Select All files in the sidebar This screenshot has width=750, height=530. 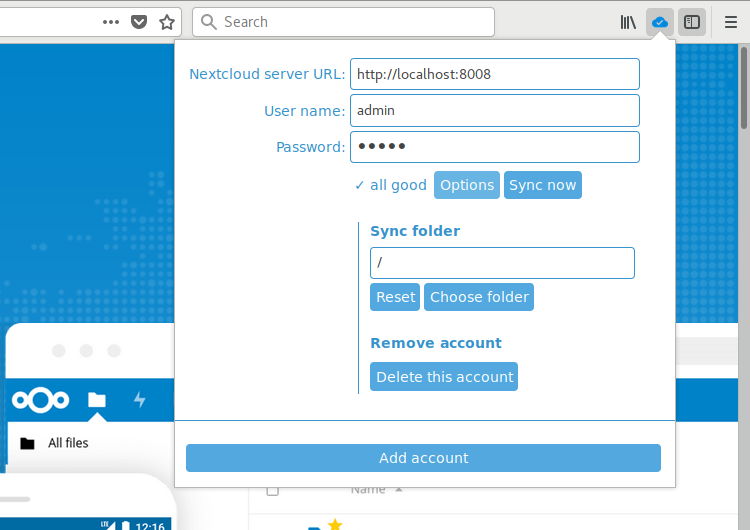(x=68, y=443)
